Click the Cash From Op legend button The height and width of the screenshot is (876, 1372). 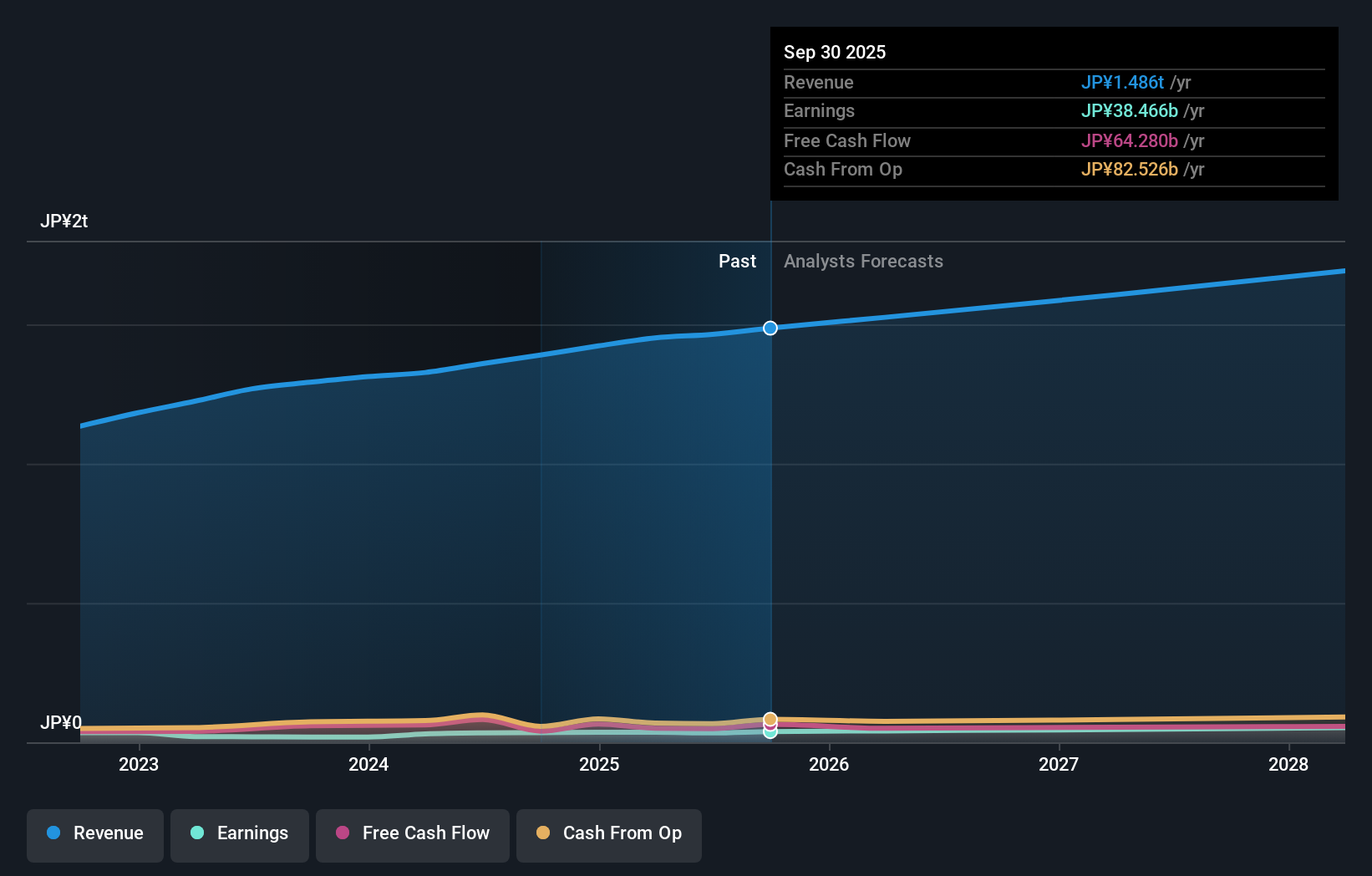click(609, 834)
